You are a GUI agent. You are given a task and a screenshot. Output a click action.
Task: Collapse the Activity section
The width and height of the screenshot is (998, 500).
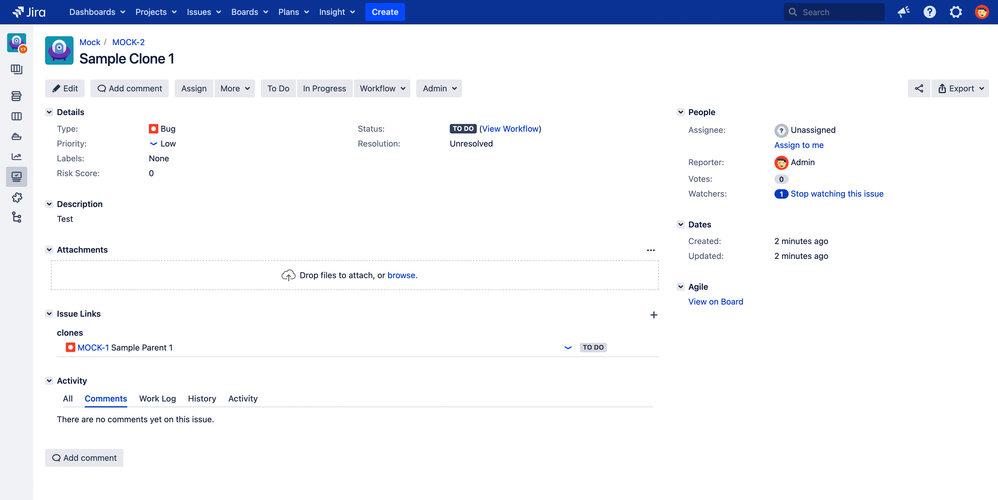click(49, 381)
